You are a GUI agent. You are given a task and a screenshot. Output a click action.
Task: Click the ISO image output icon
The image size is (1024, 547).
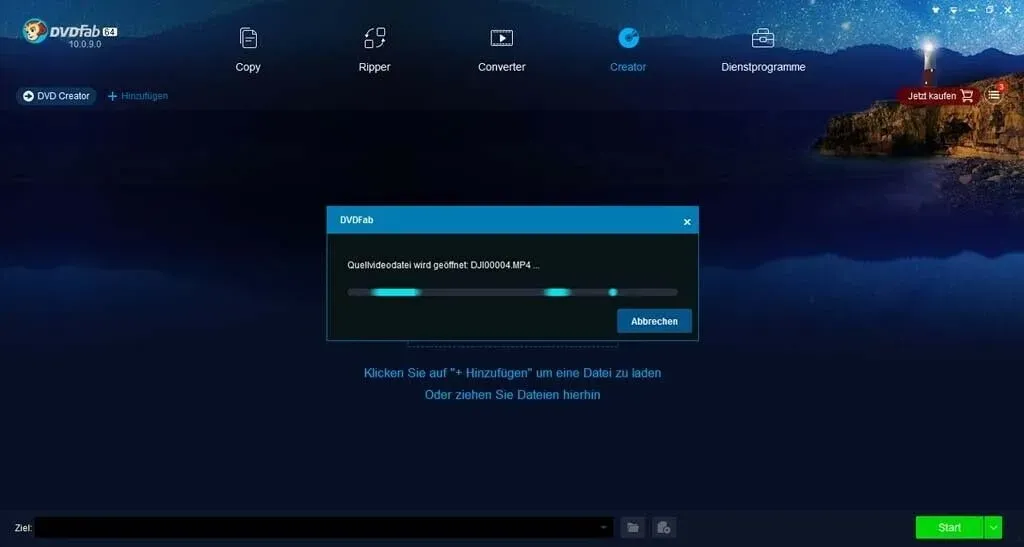pos(664,527)
